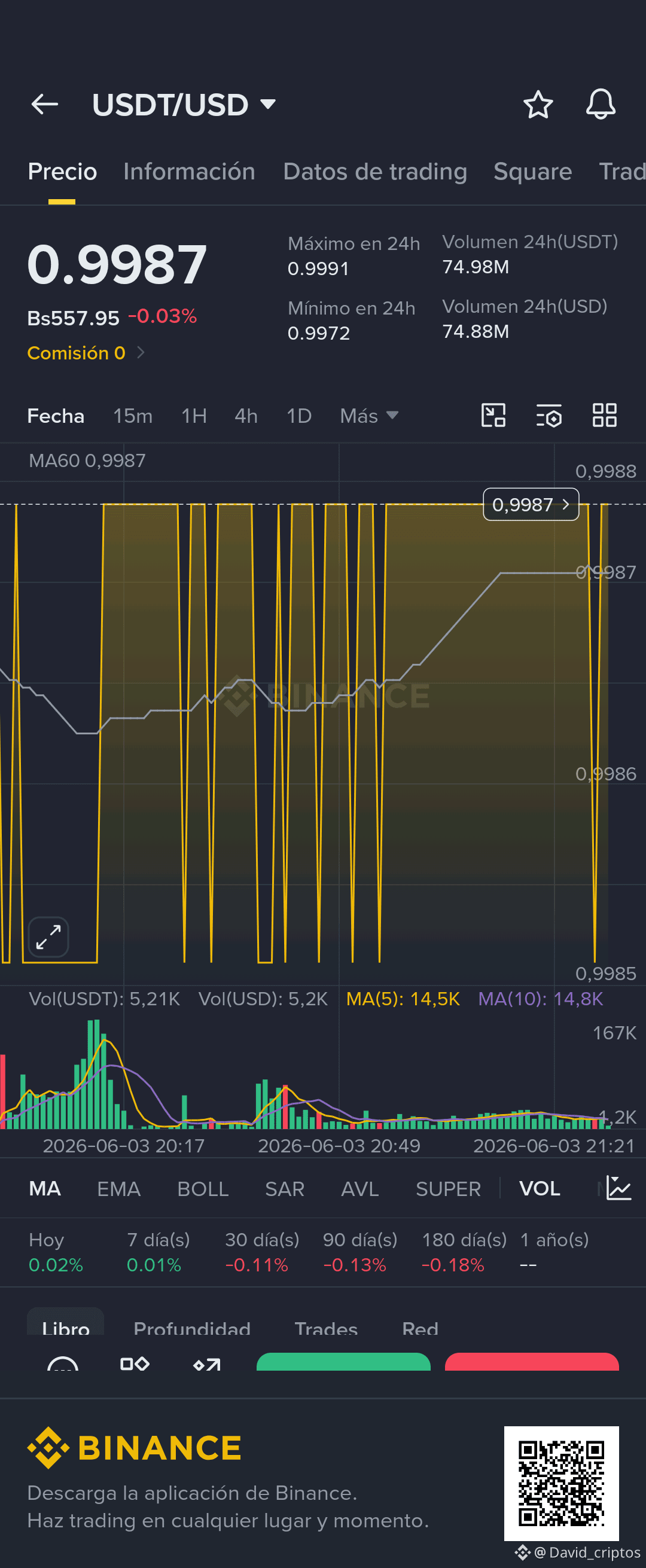The image size is (646, 1568).
Task: Go back with the left arrow
Action: pos(44,105)
